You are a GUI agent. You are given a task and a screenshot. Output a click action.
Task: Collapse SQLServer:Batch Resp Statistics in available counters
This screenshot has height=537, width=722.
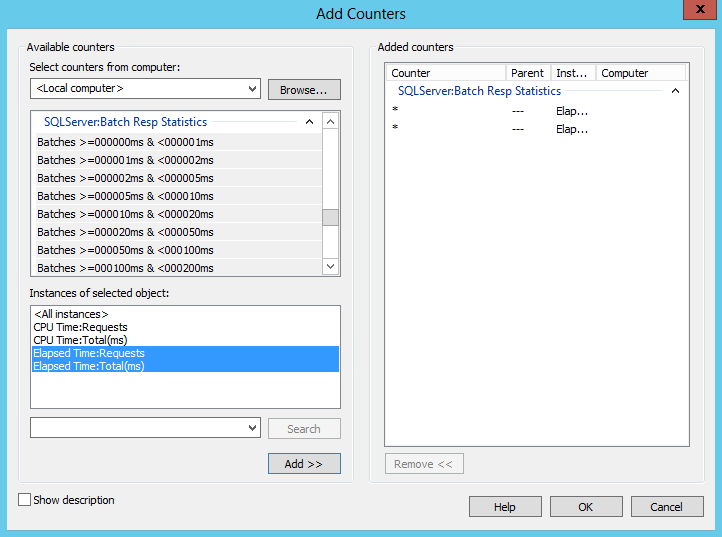click(x=309, y=122)
